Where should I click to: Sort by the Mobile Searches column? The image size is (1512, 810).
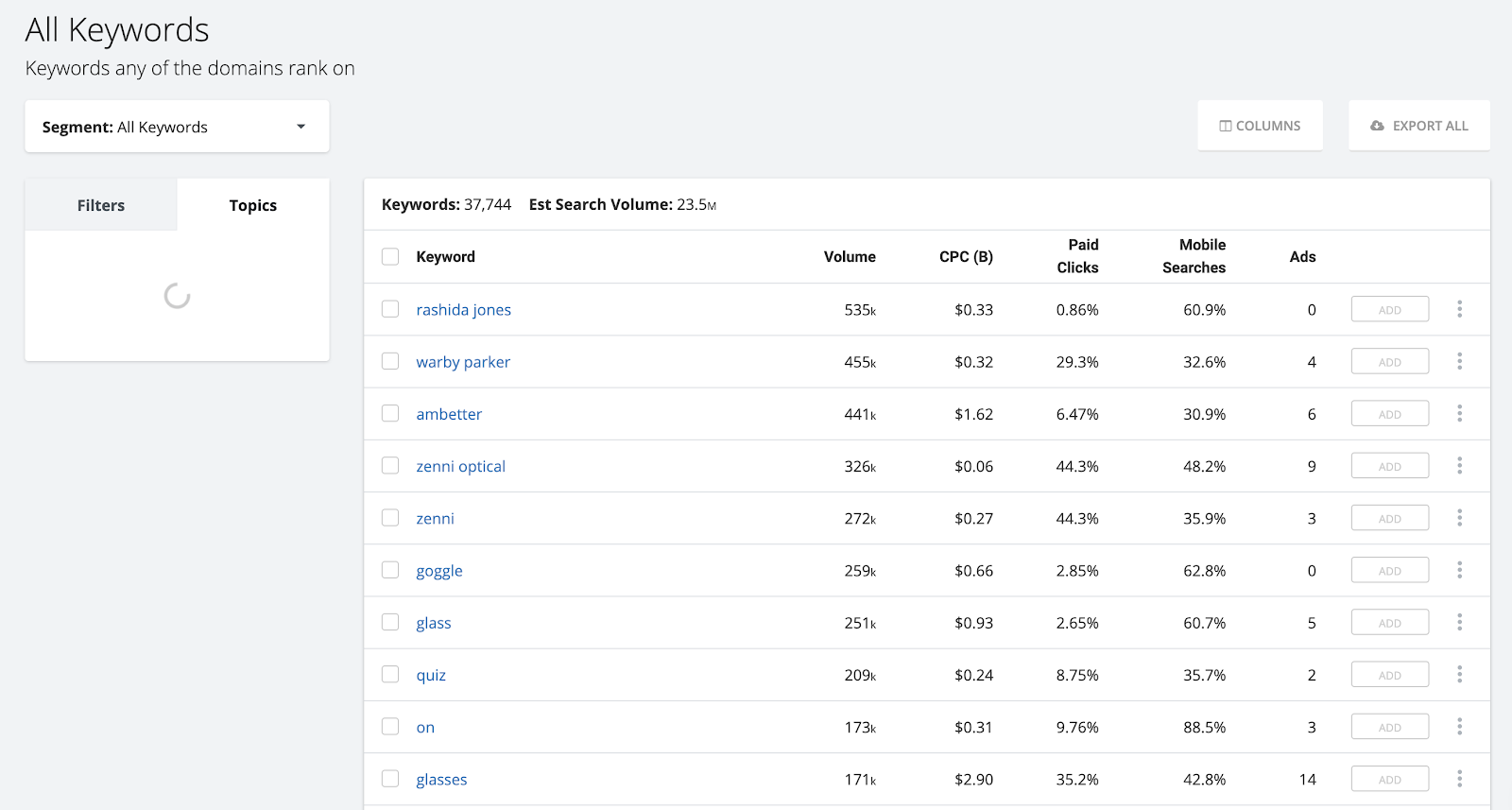[x=1194, y=256]
